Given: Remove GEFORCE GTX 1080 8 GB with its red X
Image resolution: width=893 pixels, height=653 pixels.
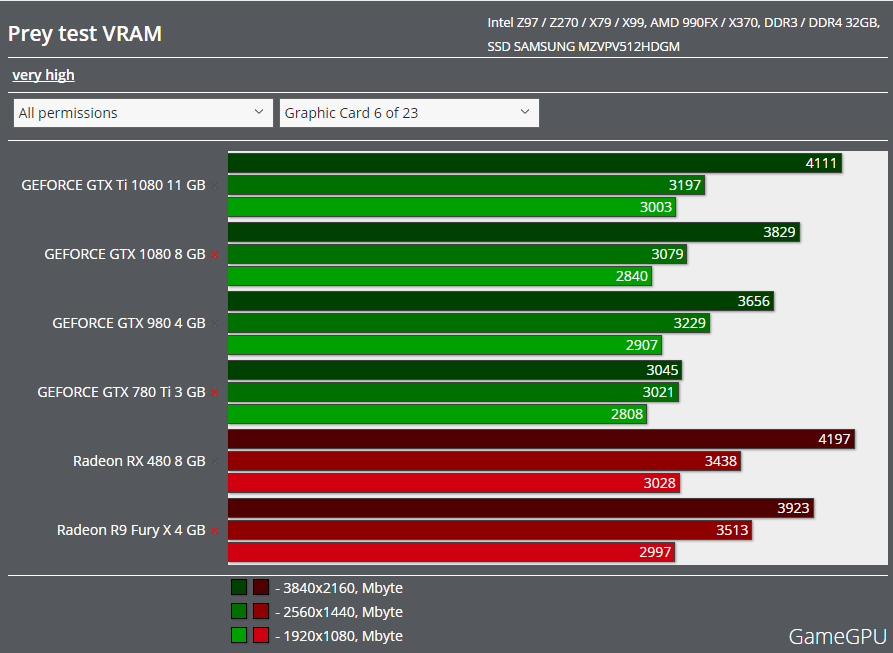Looking at the screenshot, I should pos(215,254).
